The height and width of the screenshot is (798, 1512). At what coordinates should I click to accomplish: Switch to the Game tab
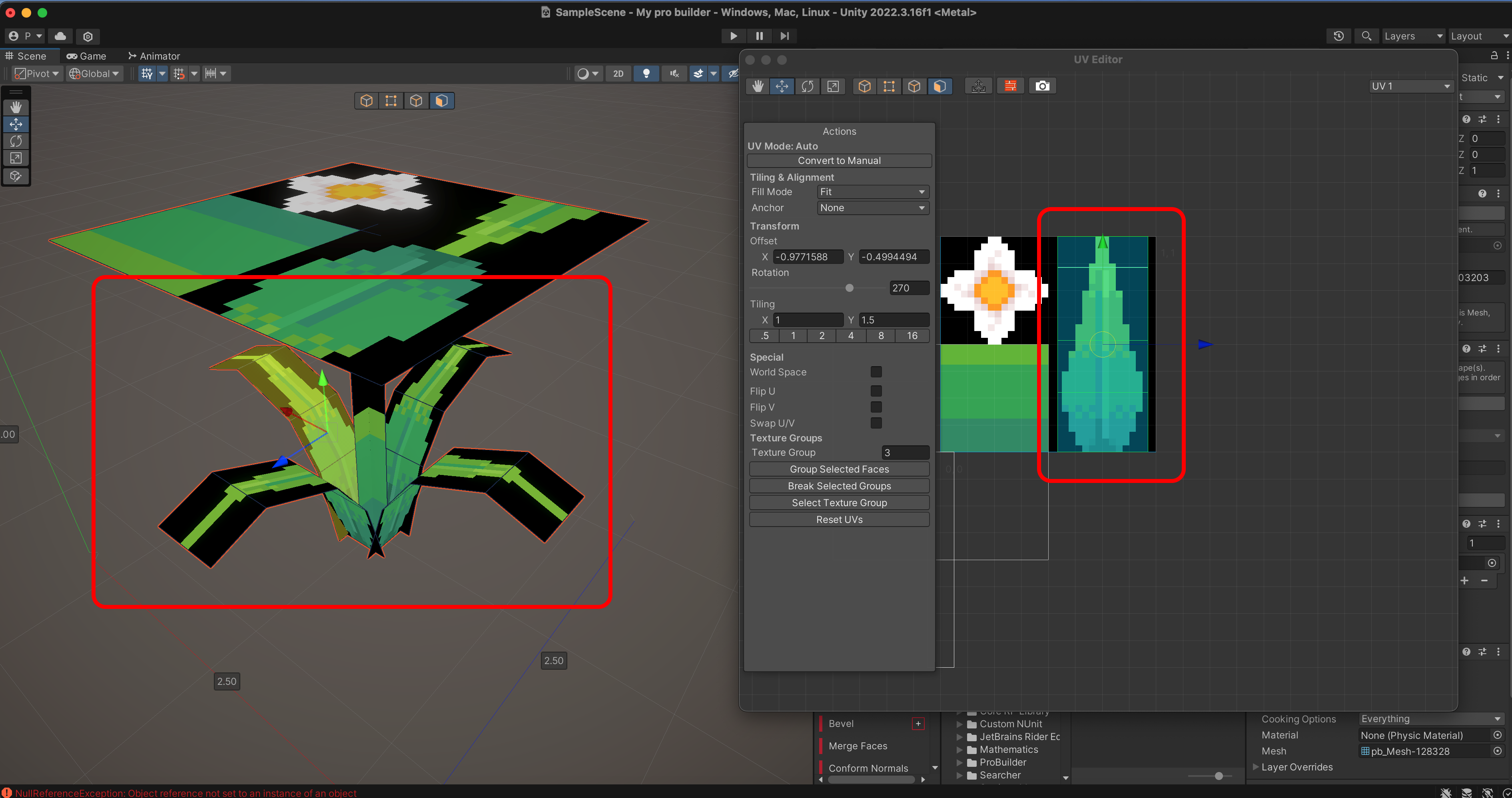tap(87, 56)
